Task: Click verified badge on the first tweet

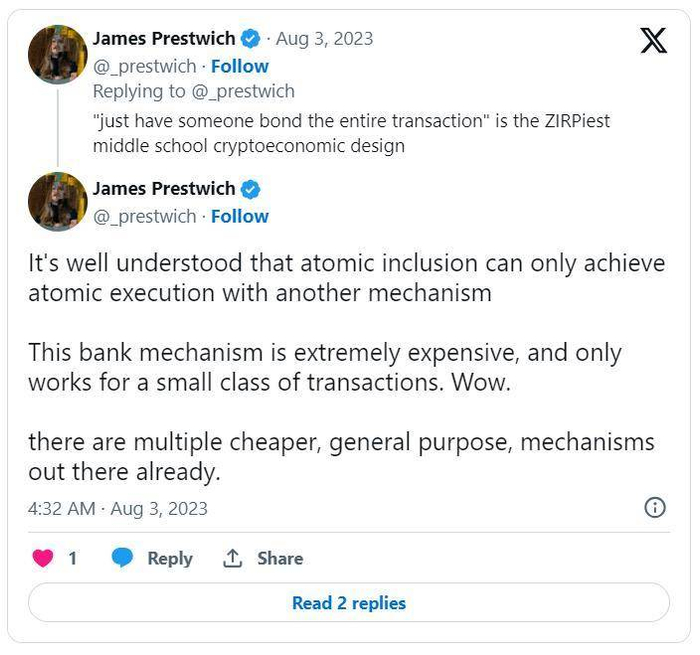Action: coord(250,39)
